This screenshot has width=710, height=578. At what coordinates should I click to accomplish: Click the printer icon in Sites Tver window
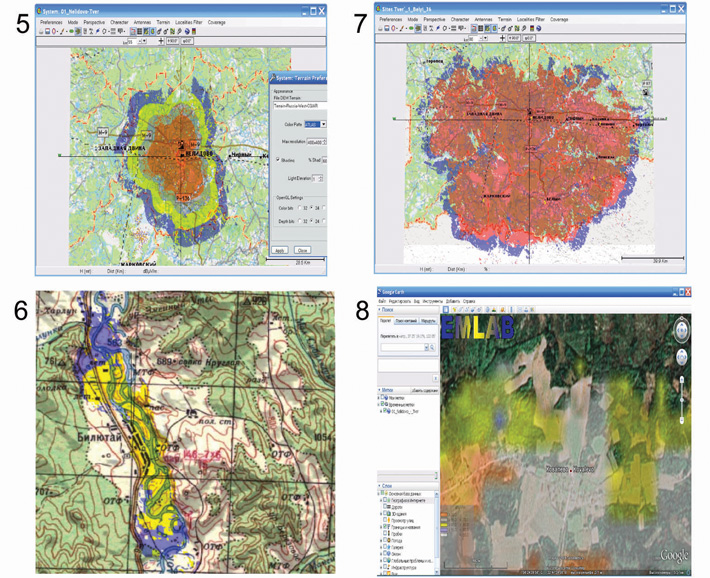(380, 28)
